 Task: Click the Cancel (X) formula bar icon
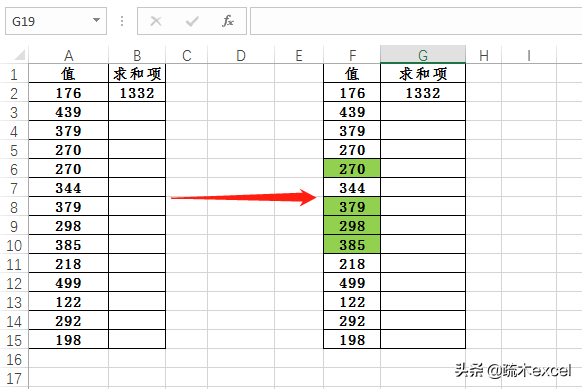pyautogui.click(x=156, y=21)
